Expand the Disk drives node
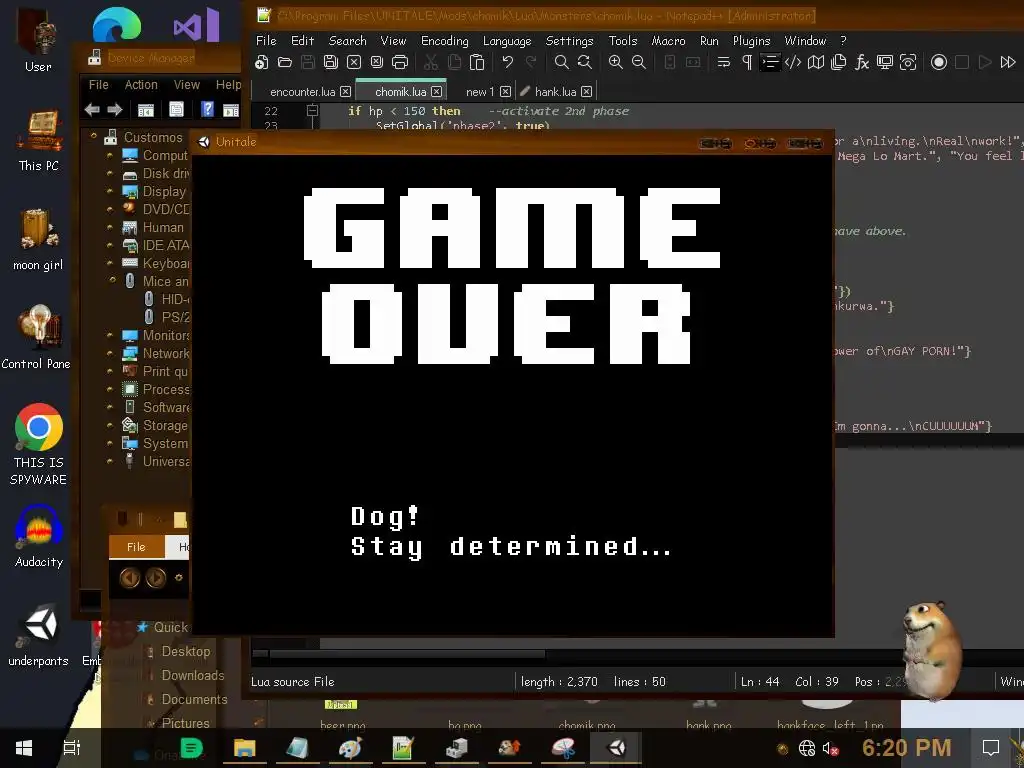This screenshot has width=1024, height=768. 110,174
